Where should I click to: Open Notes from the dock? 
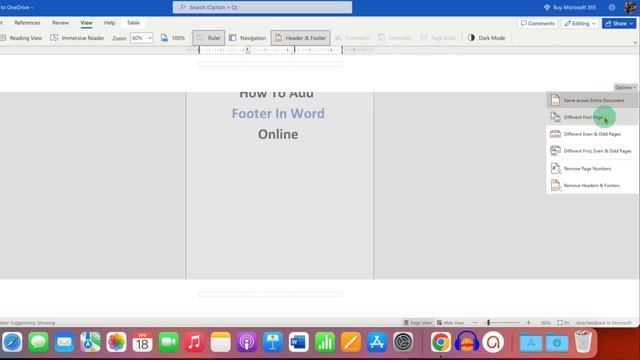pyautogui.click(x=221, y=342)
